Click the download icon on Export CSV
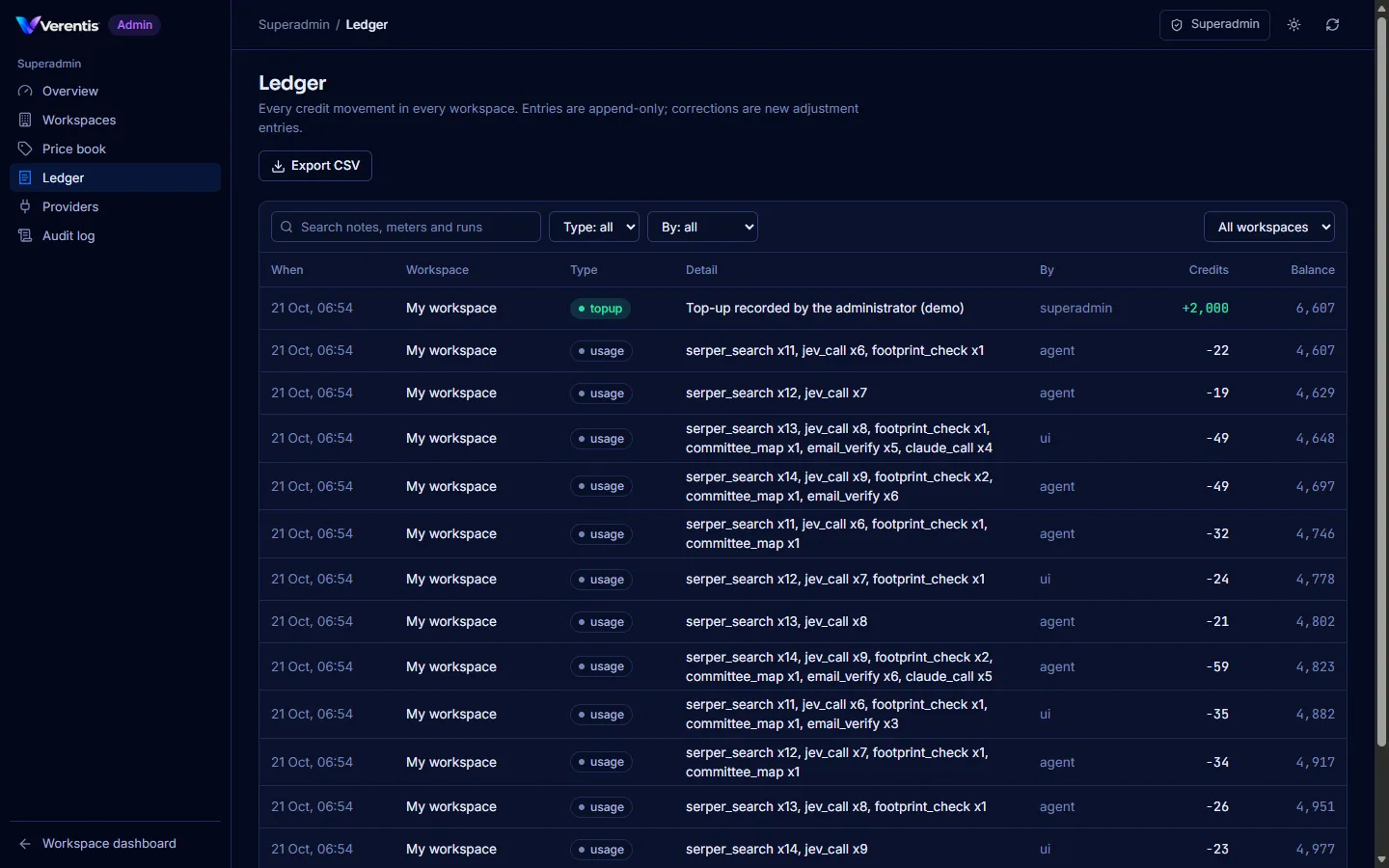 (x=278, y=166)
